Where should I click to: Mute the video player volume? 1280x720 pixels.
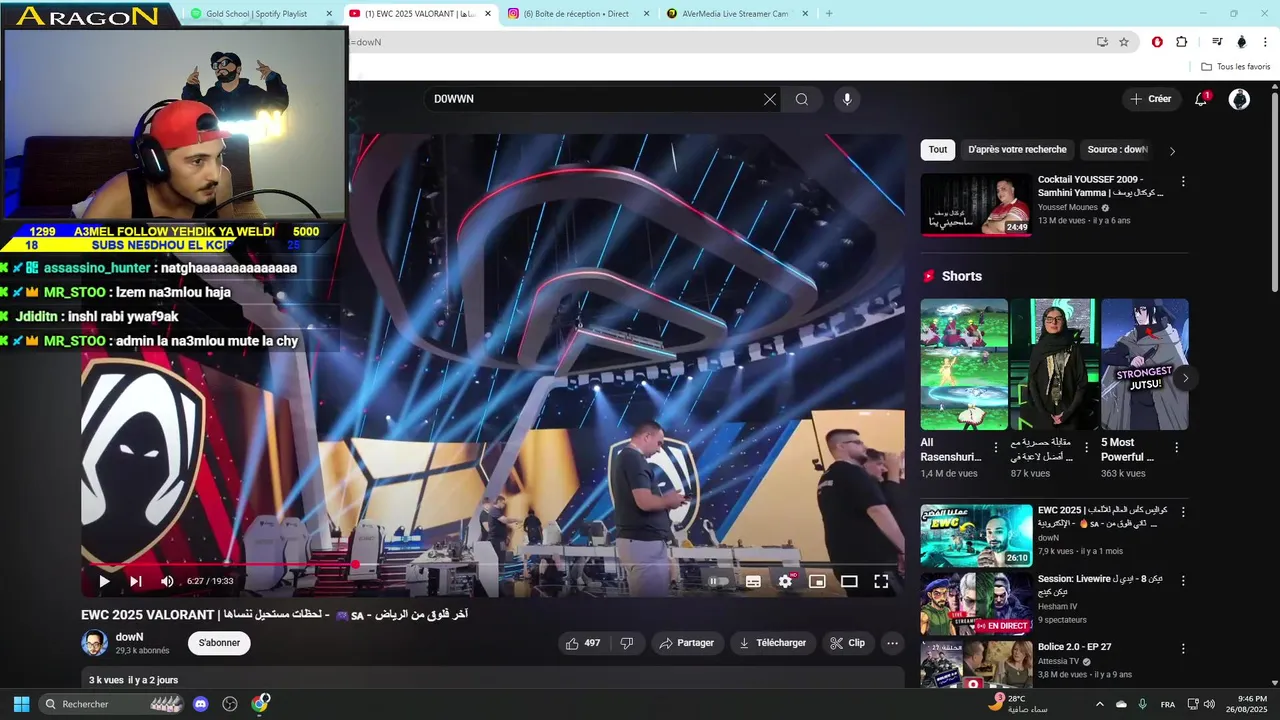[167, 581]
